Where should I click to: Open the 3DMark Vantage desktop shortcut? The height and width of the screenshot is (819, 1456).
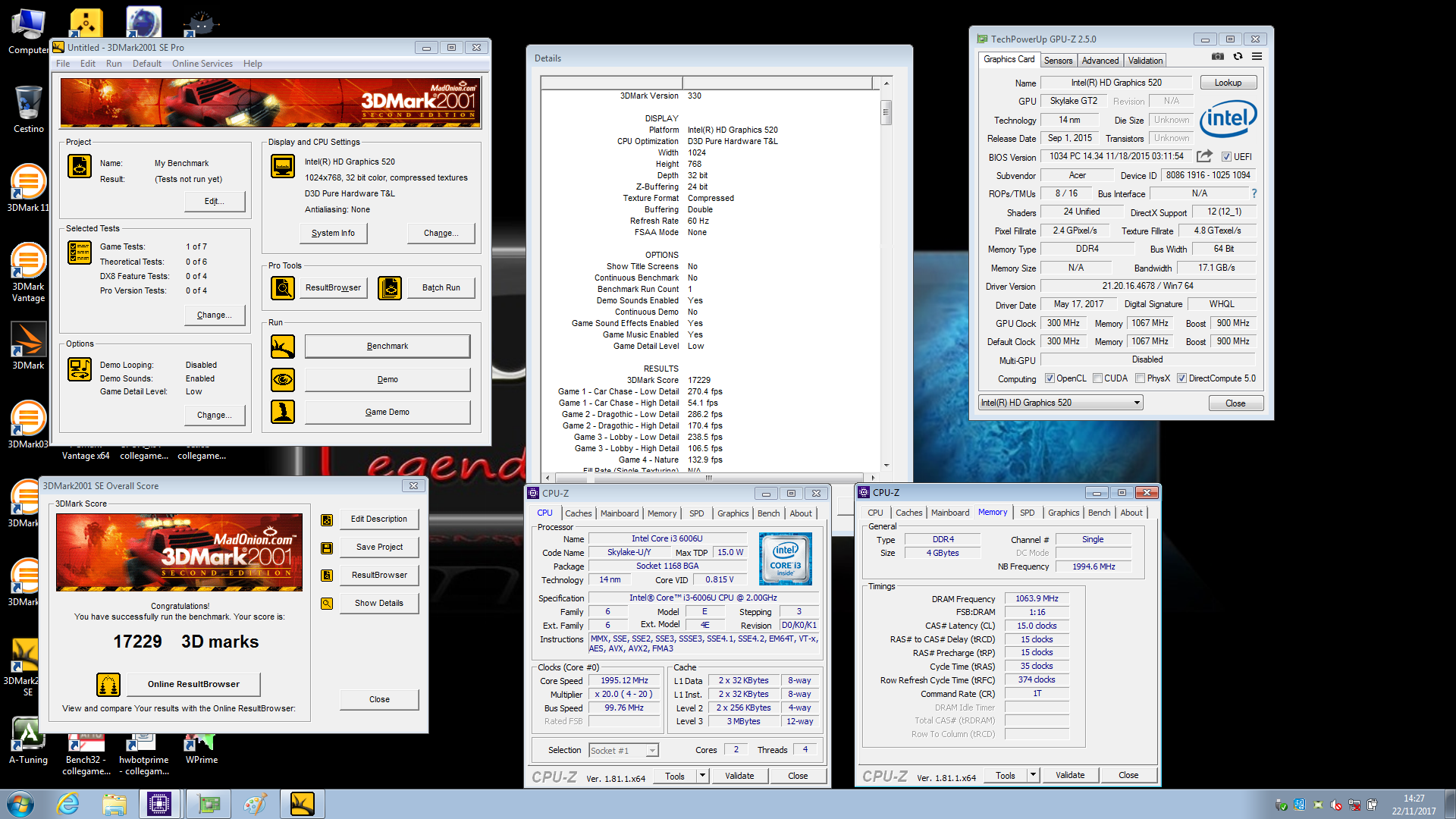(x=28, y=273)
